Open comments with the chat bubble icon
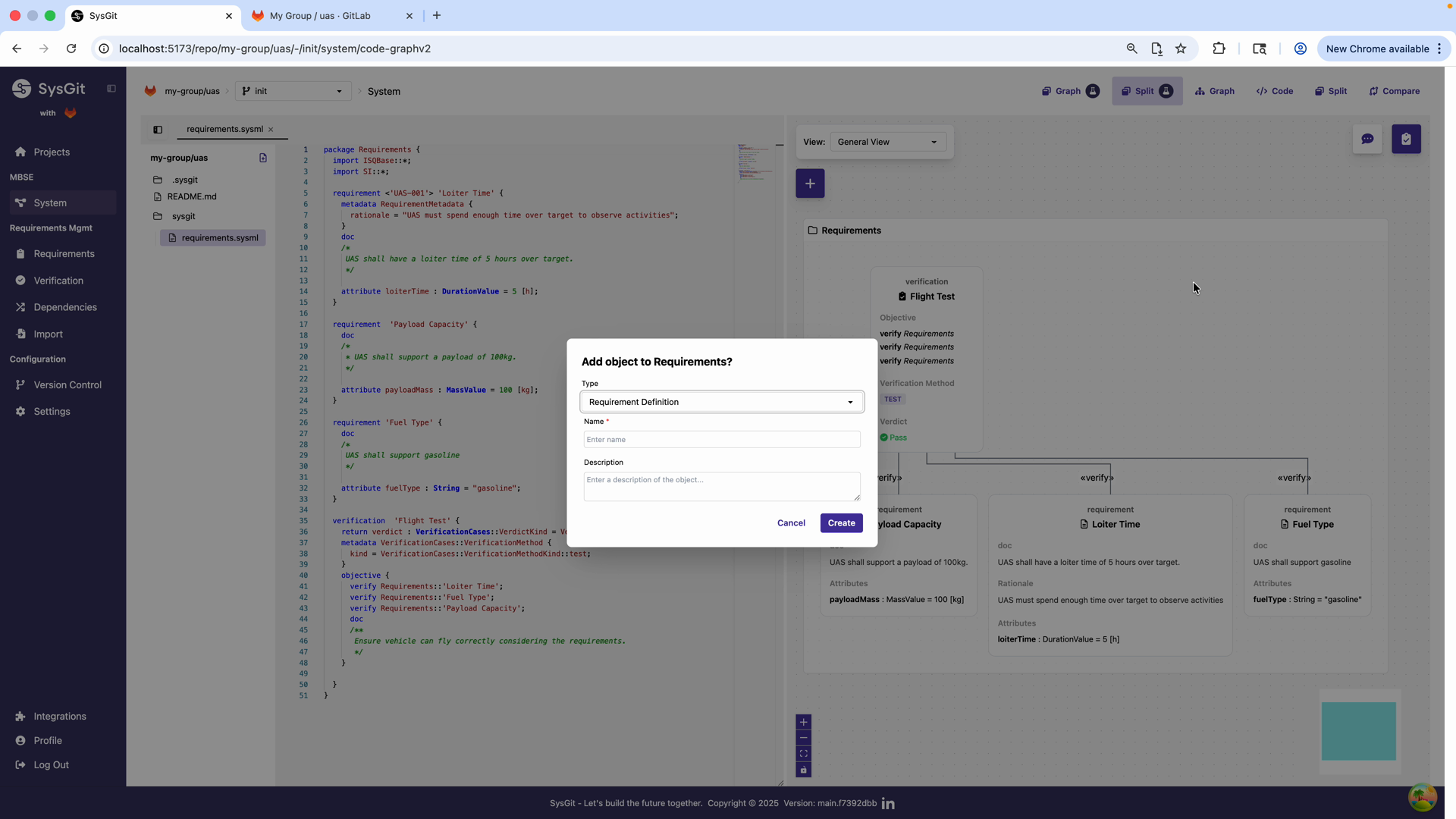Viewport: 1456px width, 819px height. (1368, 139)
